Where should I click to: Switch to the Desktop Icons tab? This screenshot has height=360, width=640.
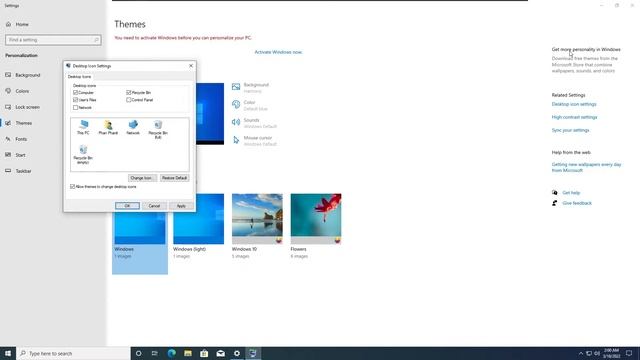[x=80, y=77]
